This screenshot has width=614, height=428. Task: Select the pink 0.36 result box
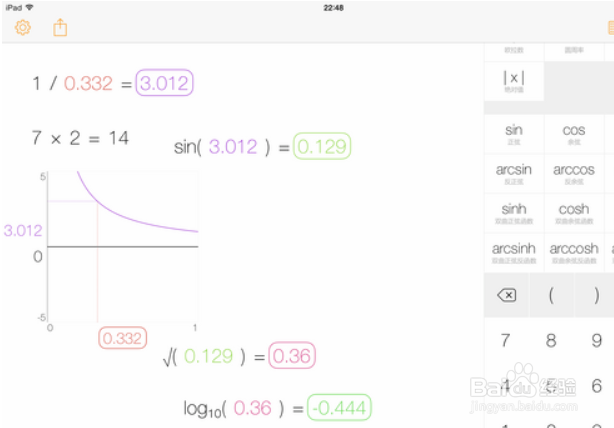coord(292,355)
